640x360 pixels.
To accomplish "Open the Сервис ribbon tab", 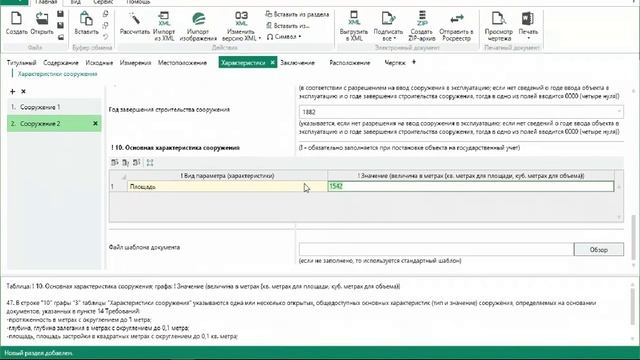I will pyautogui.click(x=103, y=2).
